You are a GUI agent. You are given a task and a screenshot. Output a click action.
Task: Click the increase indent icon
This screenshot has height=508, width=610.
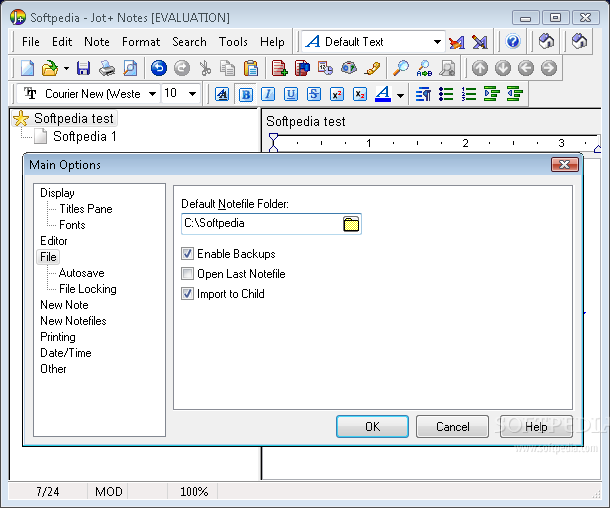click(x=492, y=94)
